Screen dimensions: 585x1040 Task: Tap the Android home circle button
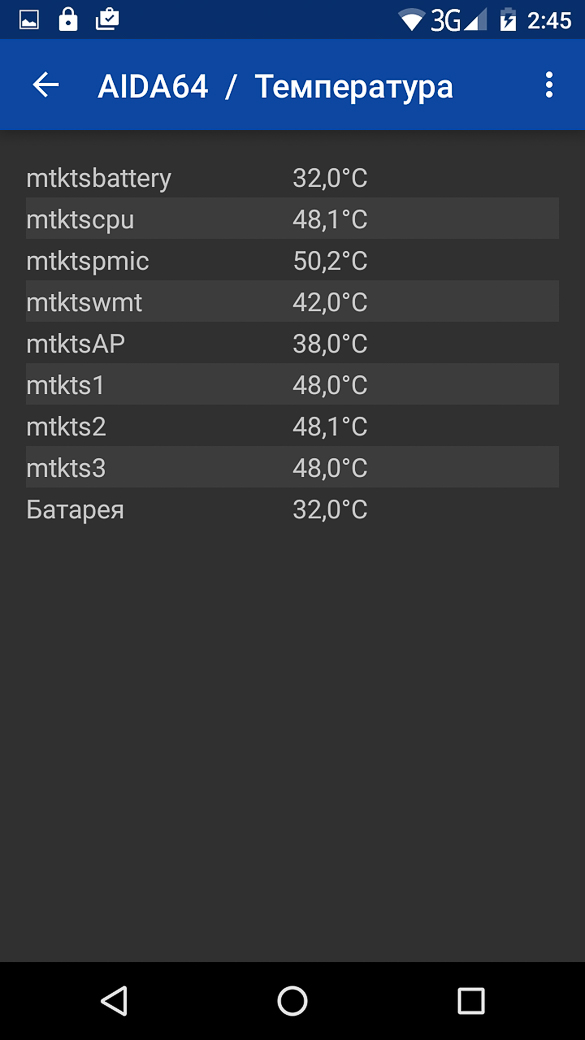point(292,1000)
